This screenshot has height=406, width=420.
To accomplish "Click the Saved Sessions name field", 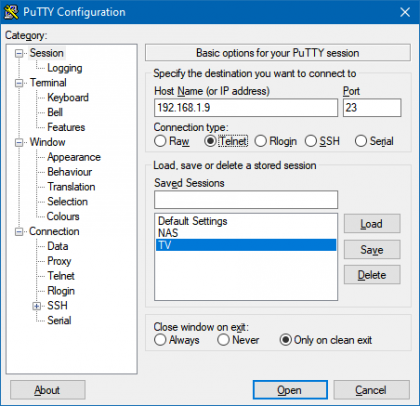I will (246, 199).
